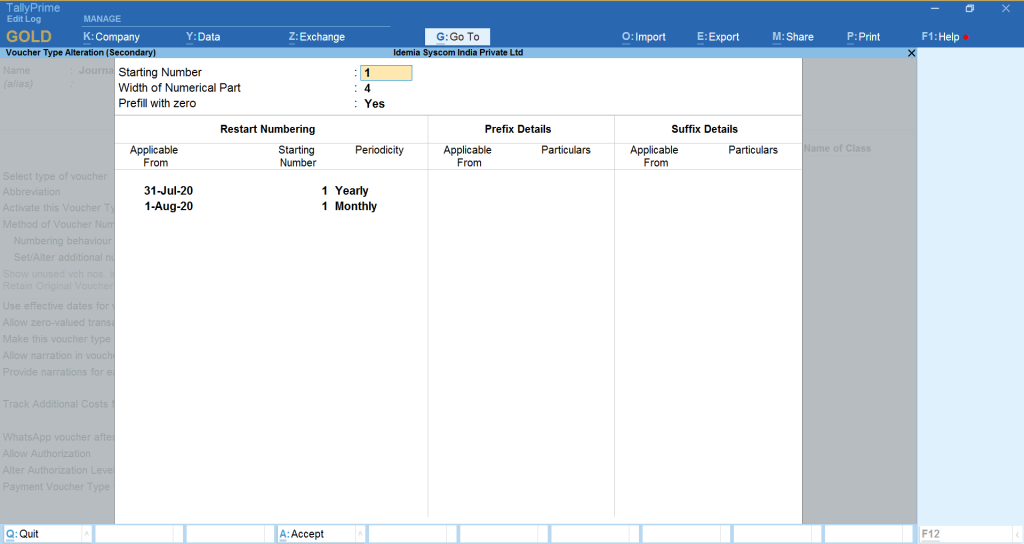Change the Monthly periodicity option
The width and height of the screenshot is (1024, 544).
click(x=356, y=206)
